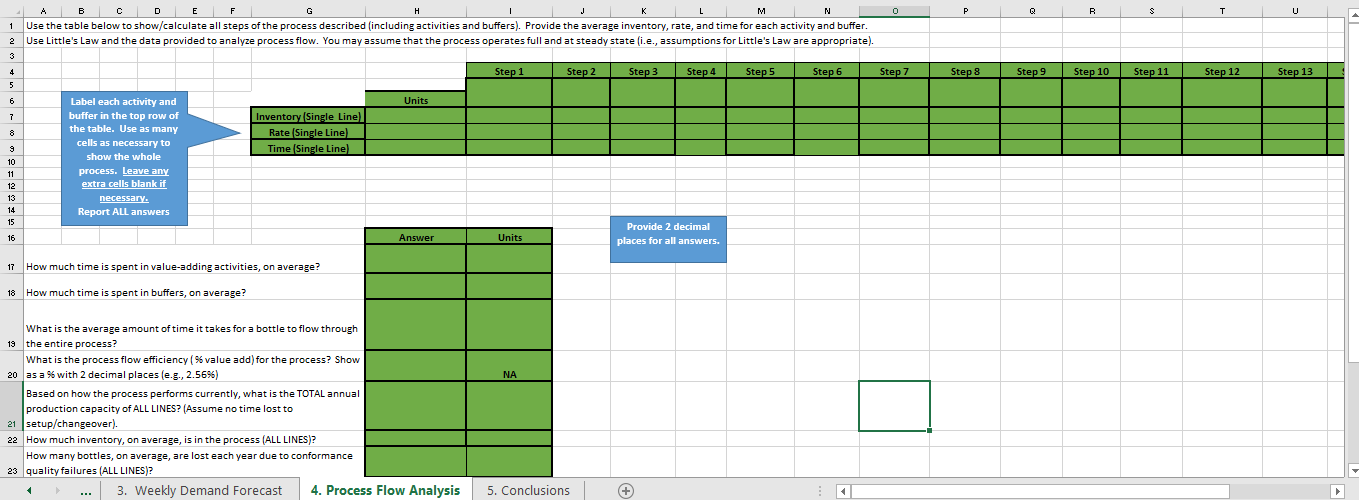Viewport: 1359px width, 500px height.
Task: Select column O header
Action: point(894,9)
